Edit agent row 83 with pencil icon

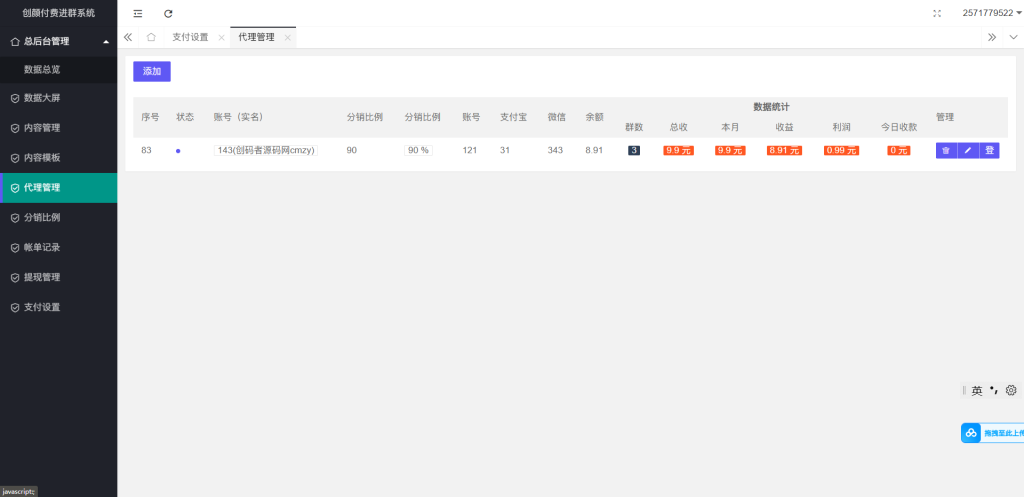pyautogui.click(x=967, y=150)
